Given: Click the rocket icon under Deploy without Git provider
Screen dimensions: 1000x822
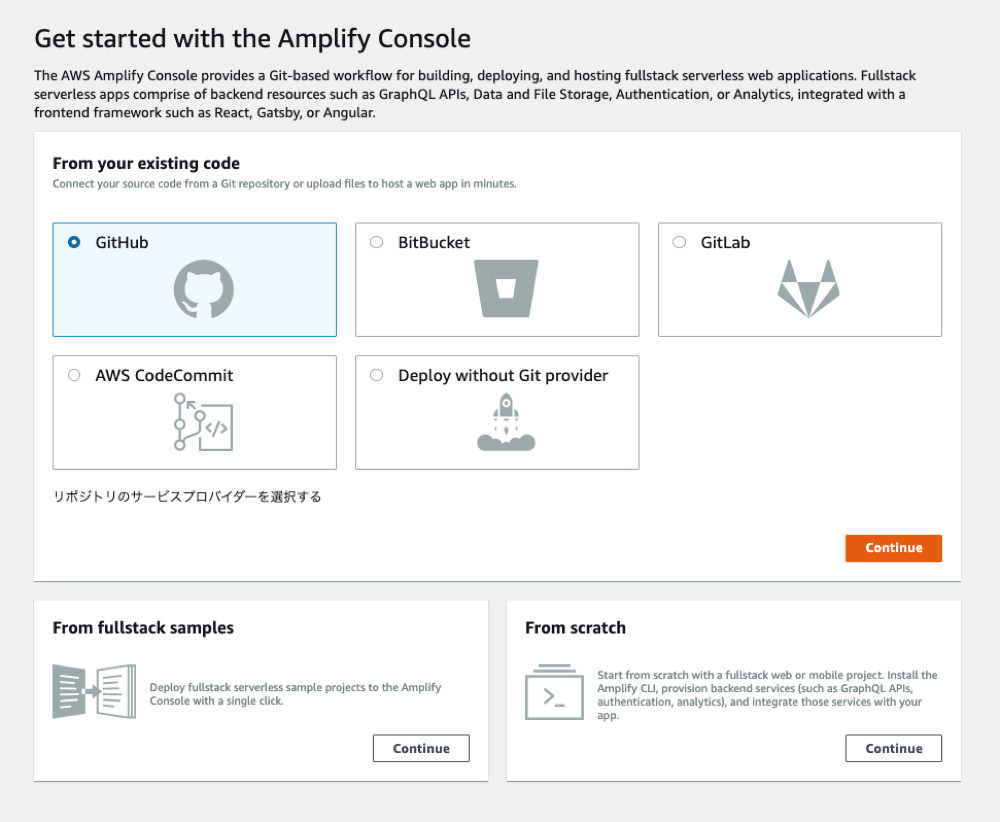Looking at the screenshot, I should (x=507, y=420).
